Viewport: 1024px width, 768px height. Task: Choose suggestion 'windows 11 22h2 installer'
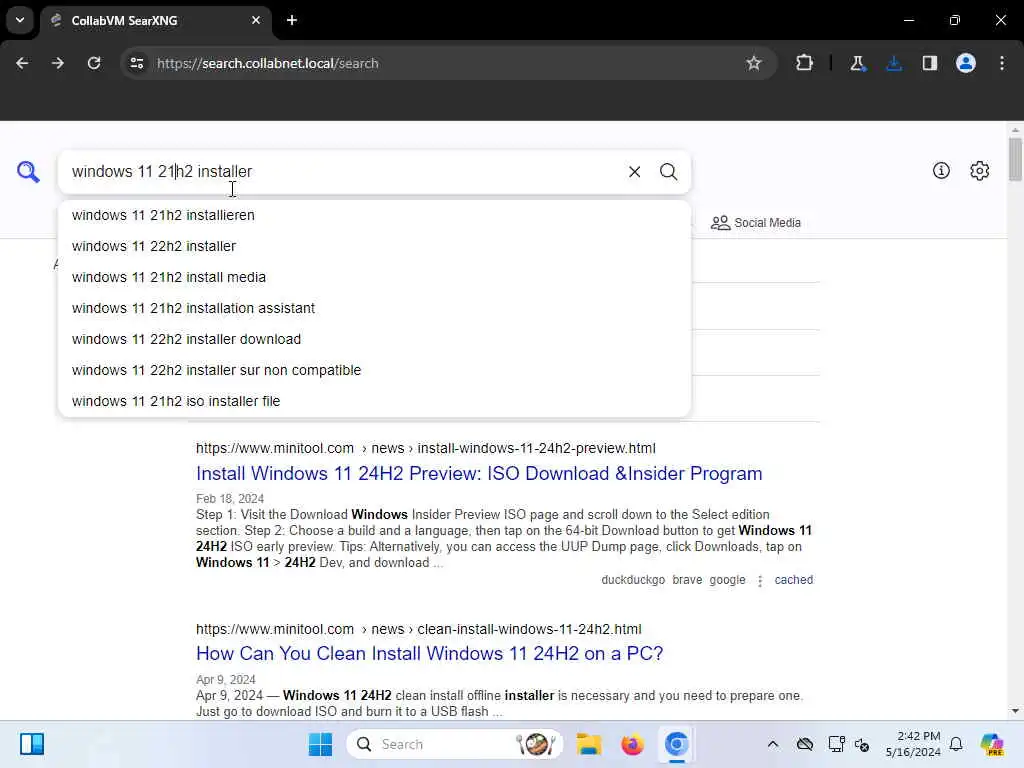pos(374,246)
